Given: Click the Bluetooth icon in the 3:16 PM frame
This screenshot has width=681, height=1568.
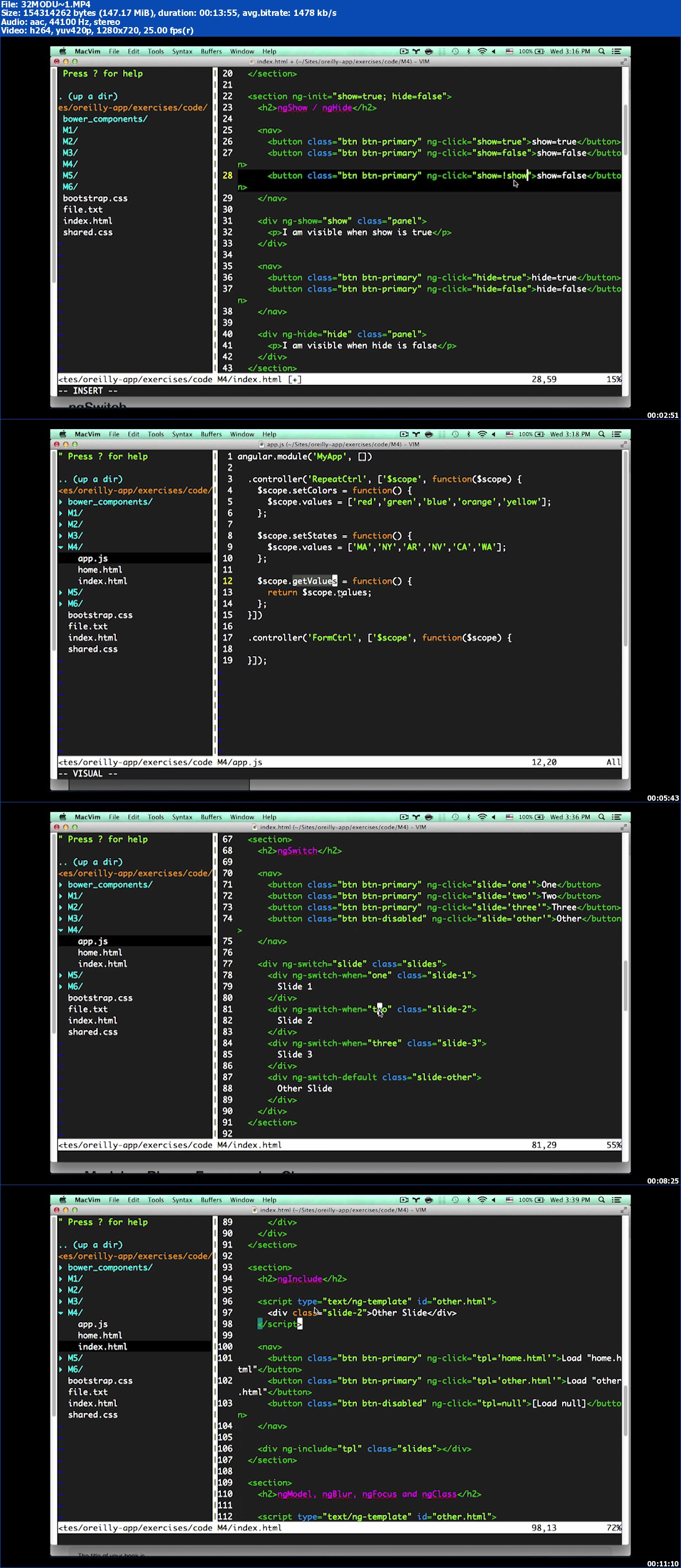Looking at the screenshot, I should (x=469, y=52).
